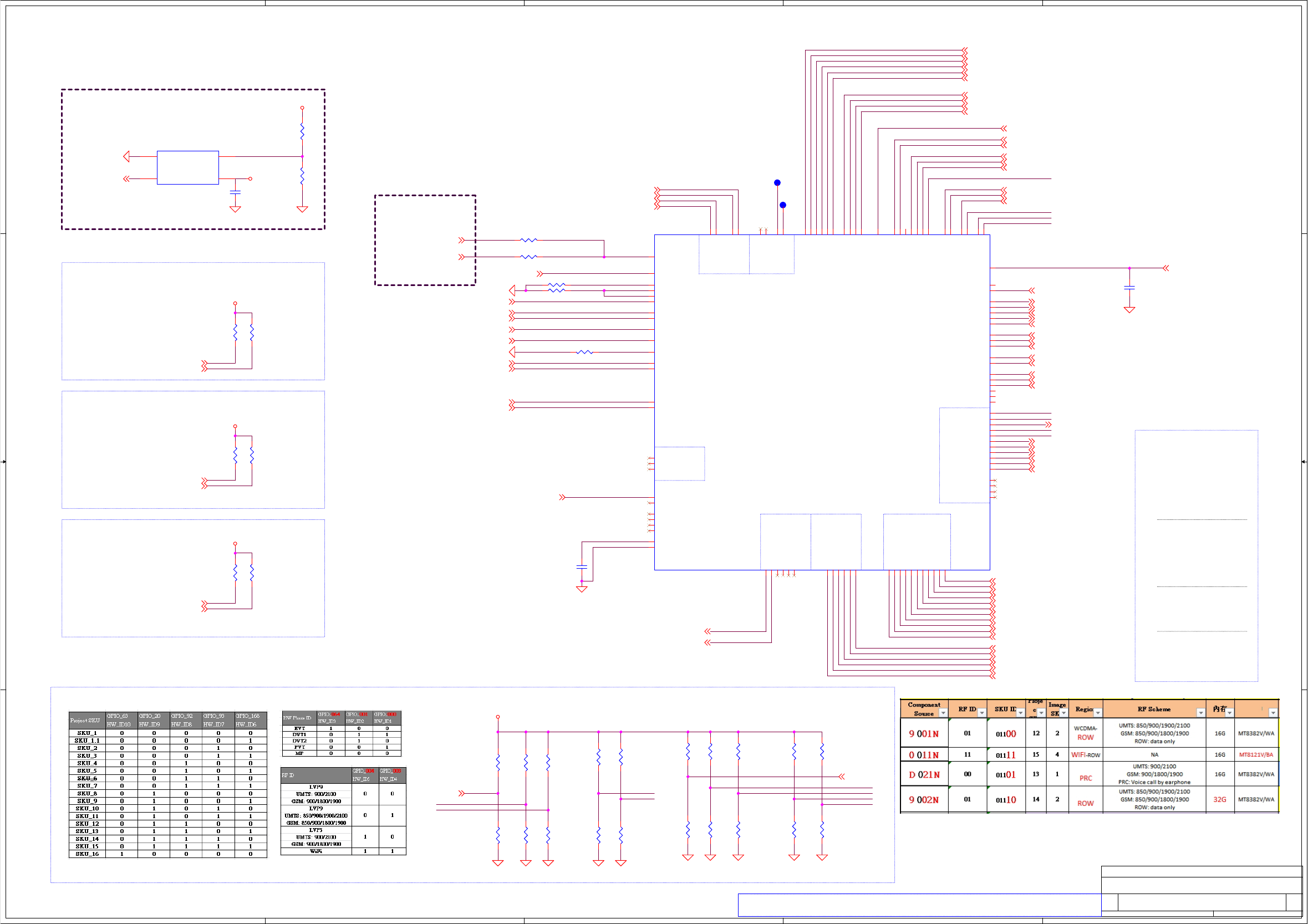Viewport: 1308px width, 924px height.
Task: Expand the Region column filter arrow
Action: click(1097, 713)
